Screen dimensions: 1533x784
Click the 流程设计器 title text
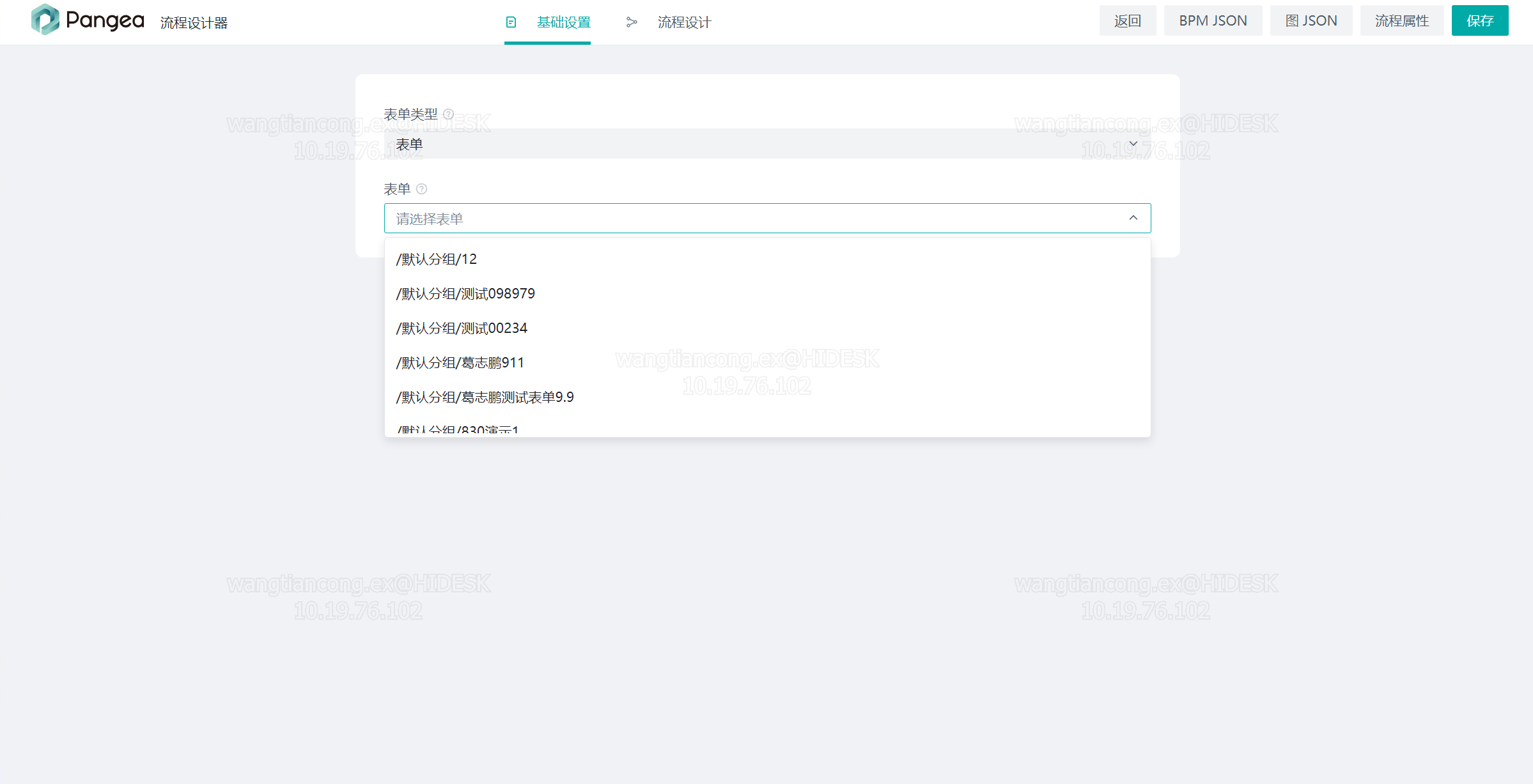point(194,23)
